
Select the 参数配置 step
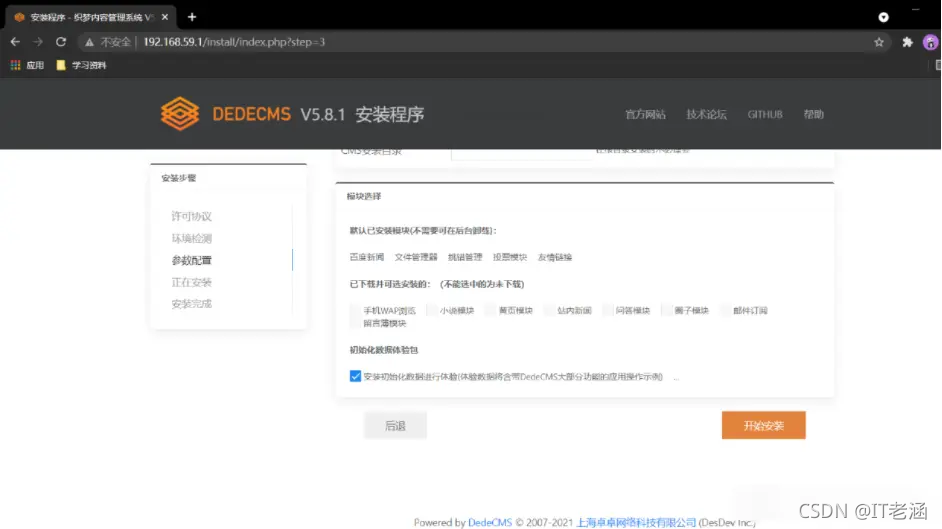[x=192, y=260]
